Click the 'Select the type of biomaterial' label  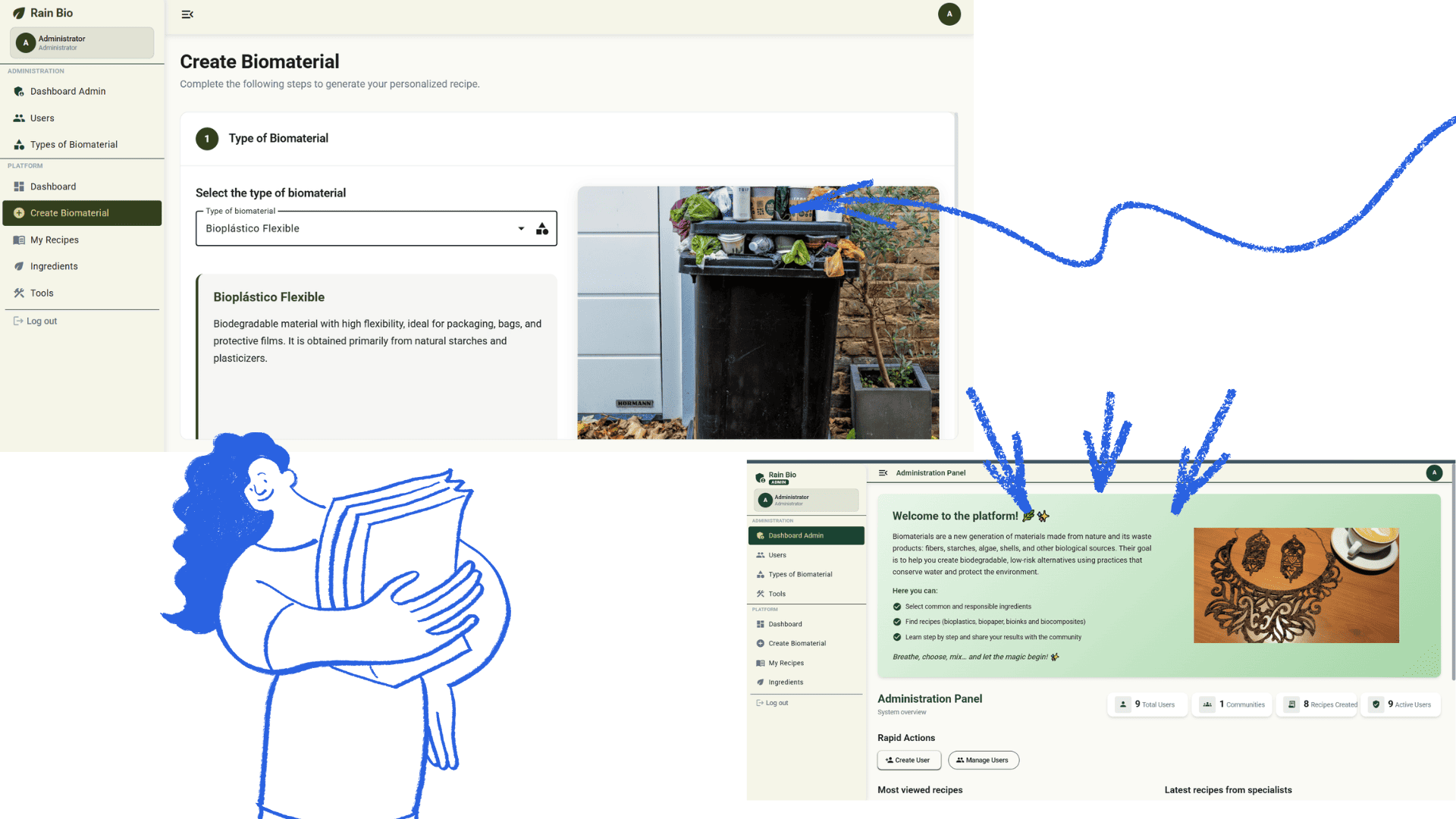(271, 193)
